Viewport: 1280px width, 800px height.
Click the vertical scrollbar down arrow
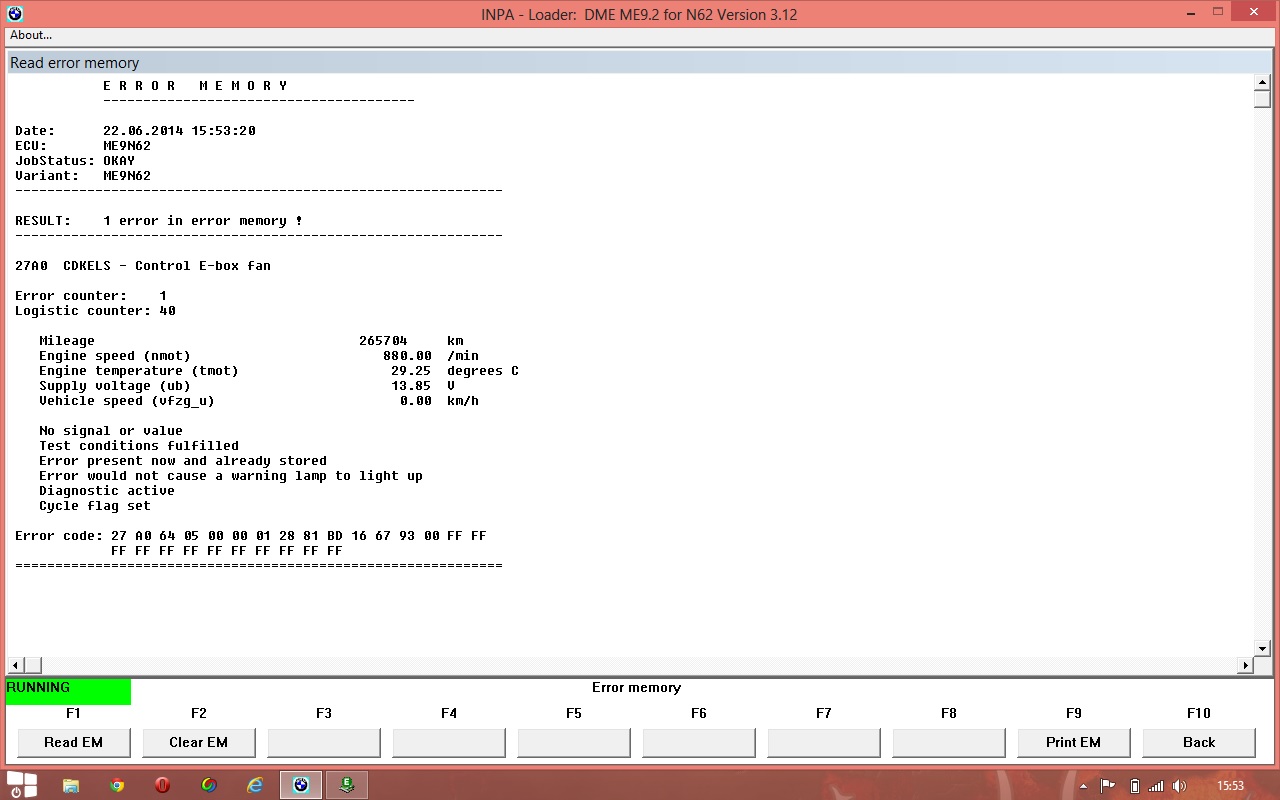(x=1262, y=649)
